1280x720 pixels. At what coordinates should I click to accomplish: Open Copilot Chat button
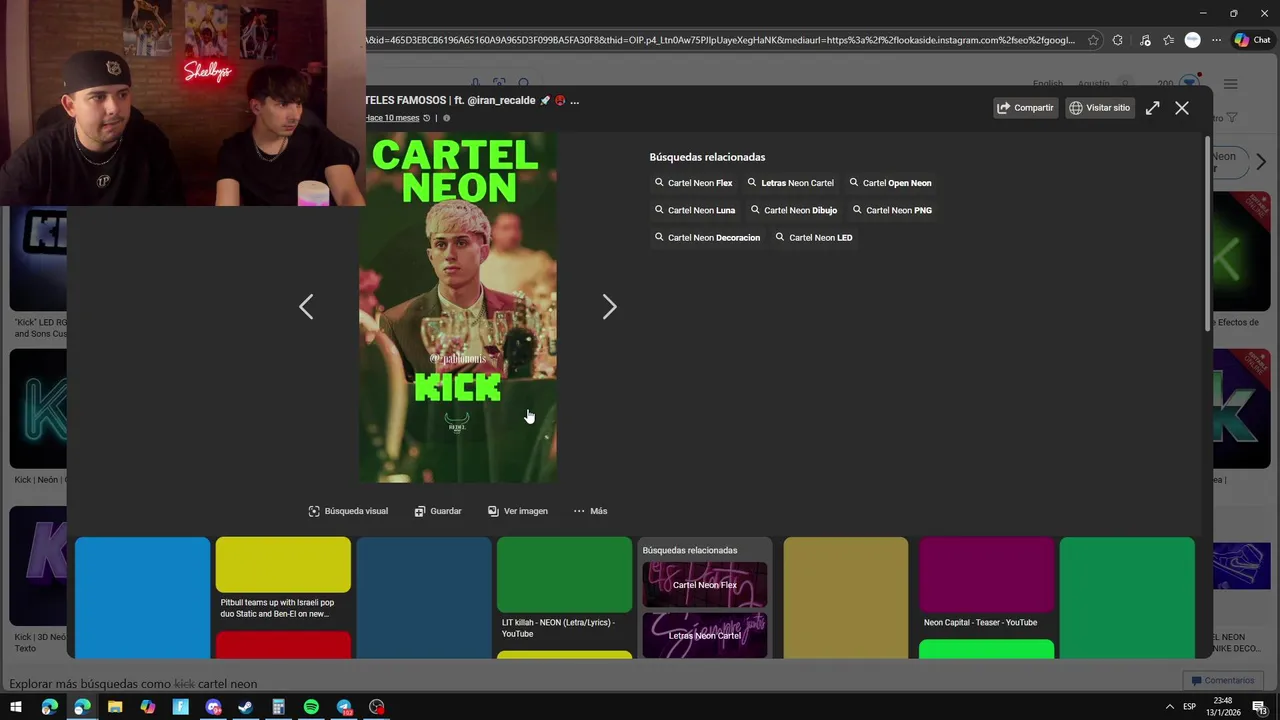pyautogui.click(x=1252, y=40)
